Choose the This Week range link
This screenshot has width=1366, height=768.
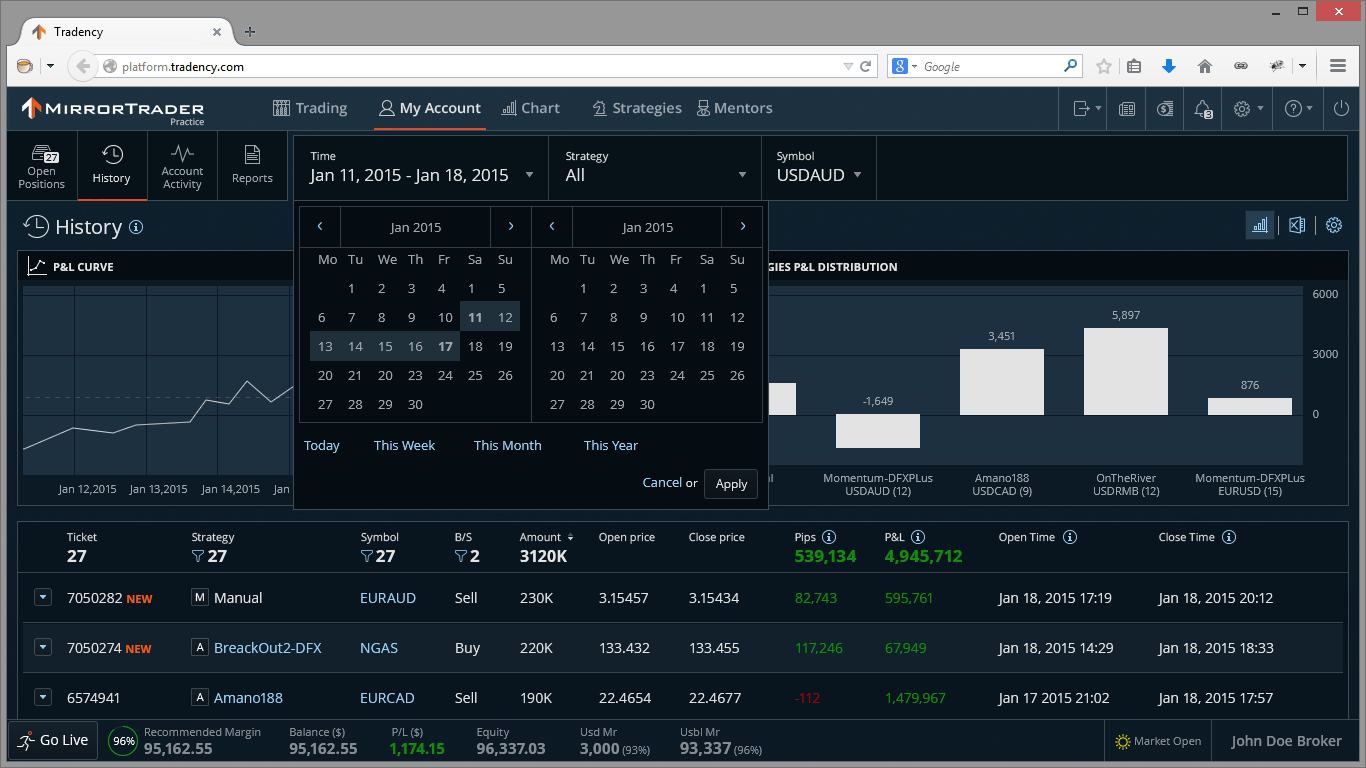pos(405,446)
